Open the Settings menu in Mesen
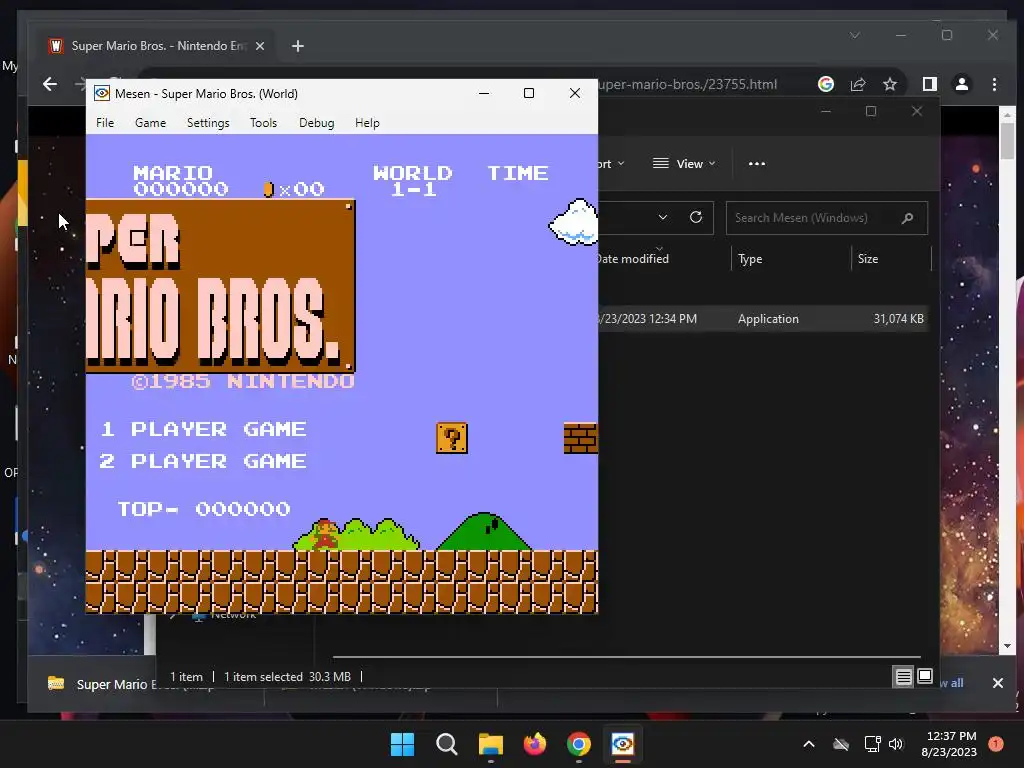This screenshot has width=1024, height=768. pyautogui.click(x=208, y=123)
